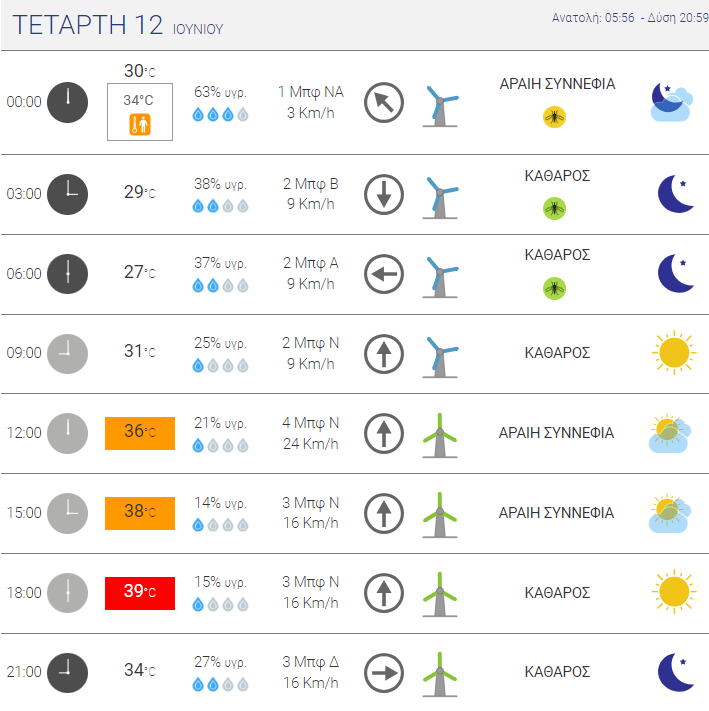Click the dark clock icon at 00:00
Image resolution: width=709 pixels, height=711 pixels.
tap(68, 102)
